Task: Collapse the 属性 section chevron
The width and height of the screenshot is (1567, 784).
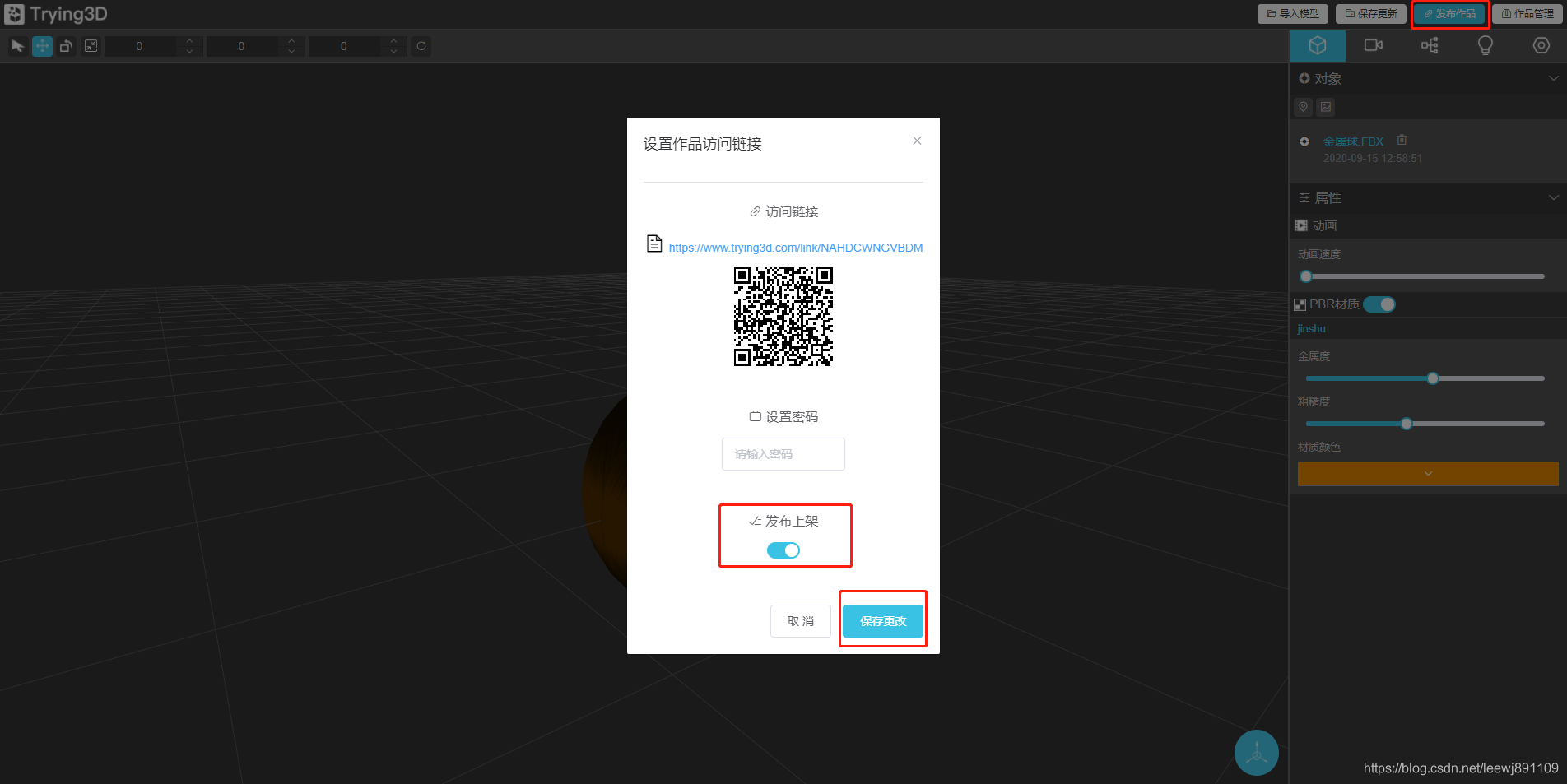Action: click(1554, 197)
